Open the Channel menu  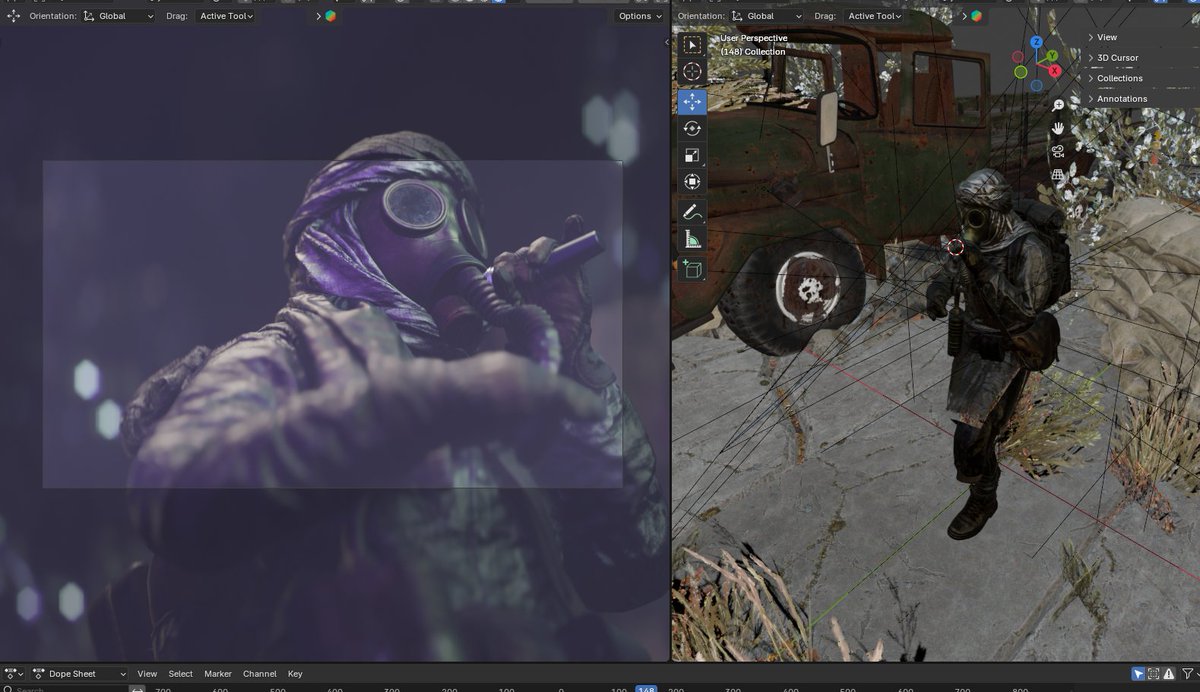click(x=260, y=674)
